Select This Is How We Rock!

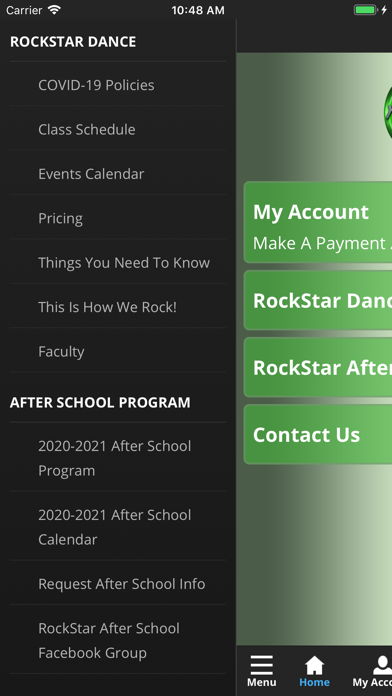(118, 307)
